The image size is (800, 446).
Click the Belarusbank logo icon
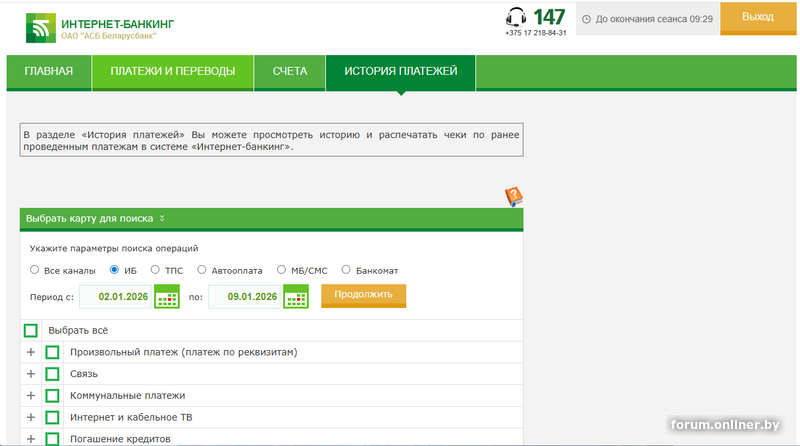(41, 28)
